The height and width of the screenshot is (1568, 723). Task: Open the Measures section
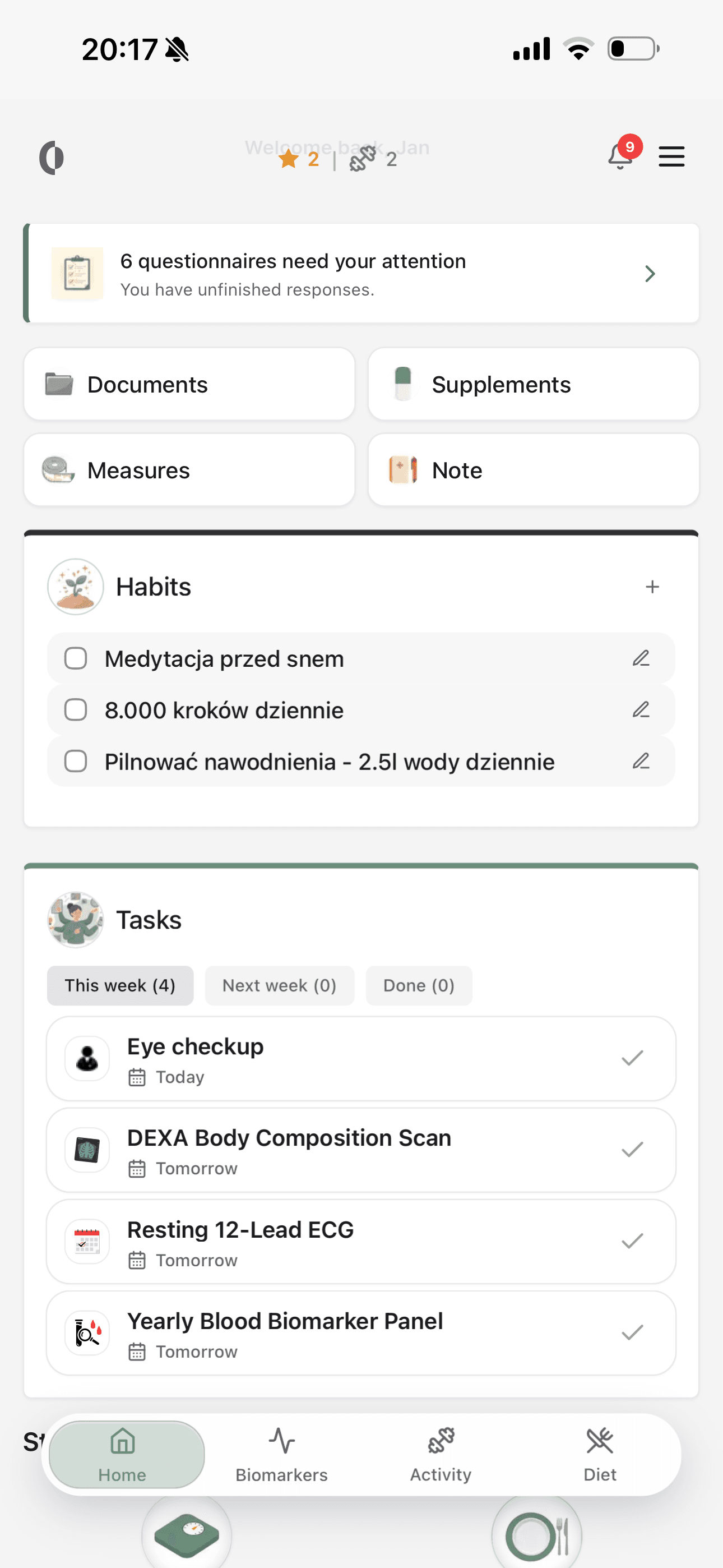[189, 470]
